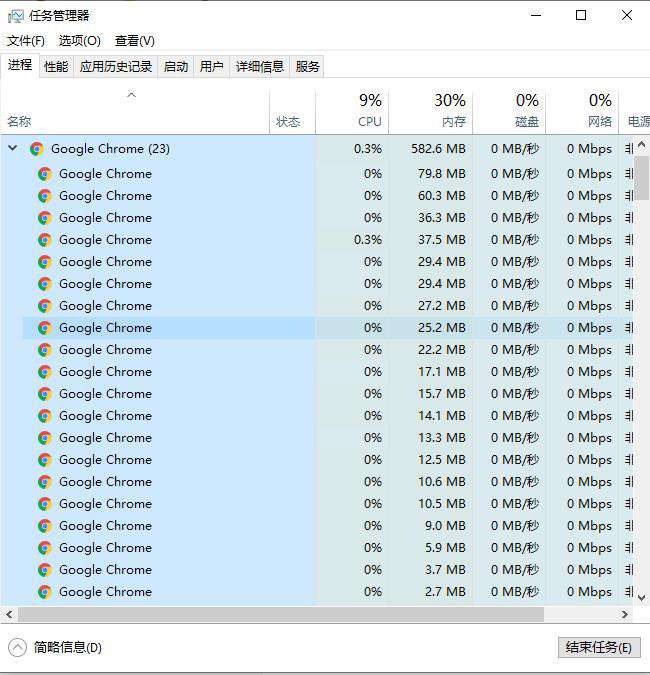650x675 pixels.
Task: Sort by the 电源 column header
Action: [635, 111]
